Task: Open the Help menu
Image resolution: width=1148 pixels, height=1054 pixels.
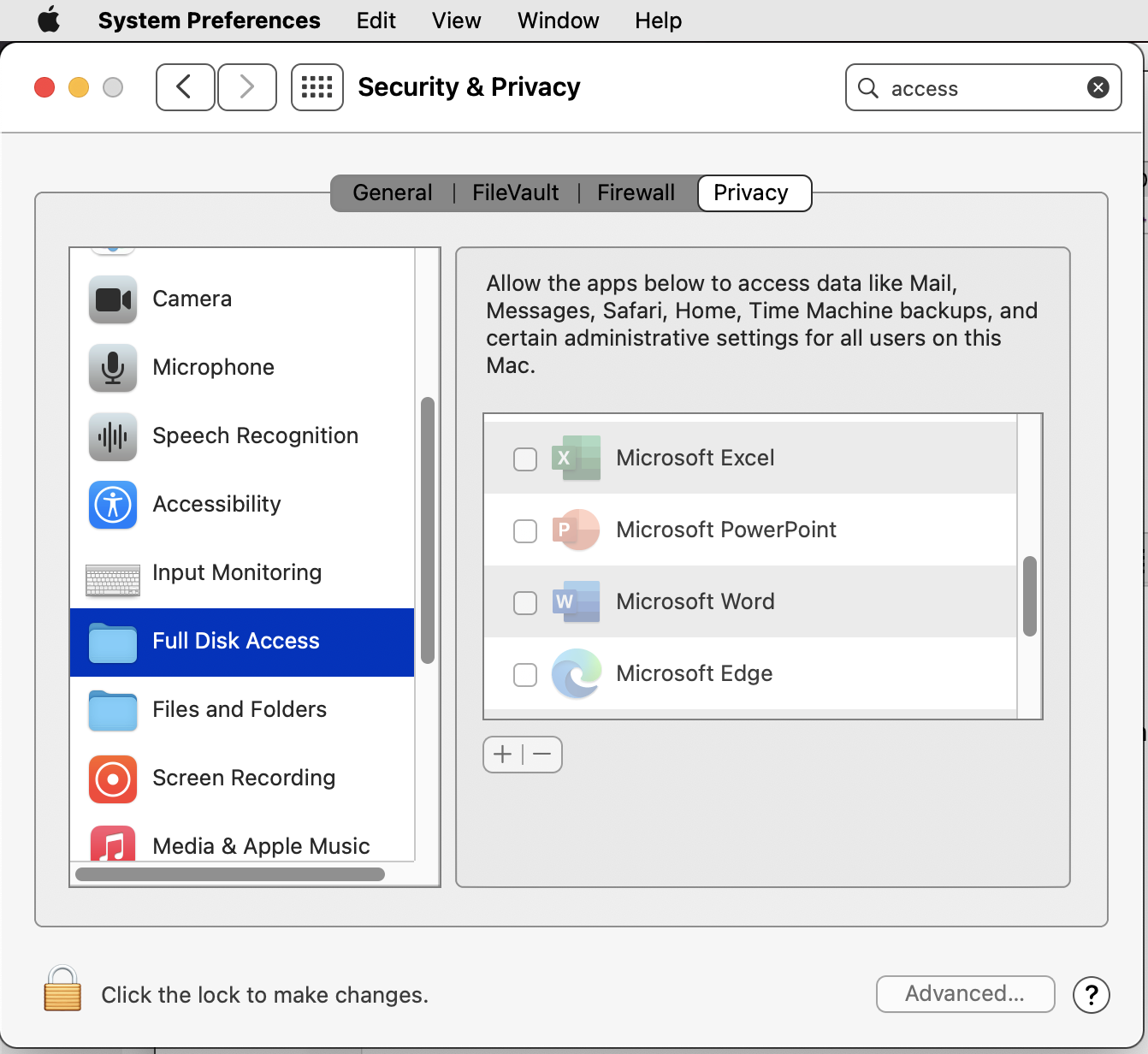Action: pyautogui.click(x=658, y=21)
